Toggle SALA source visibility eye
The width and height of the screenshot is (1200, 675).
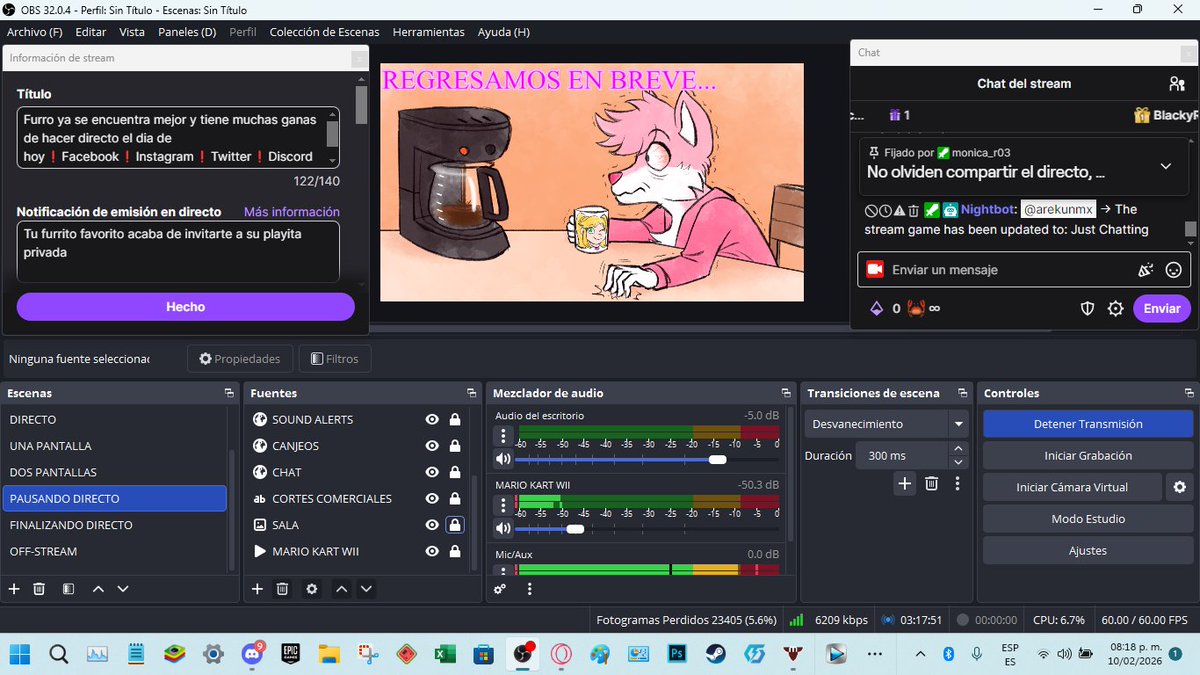point(432,525)
